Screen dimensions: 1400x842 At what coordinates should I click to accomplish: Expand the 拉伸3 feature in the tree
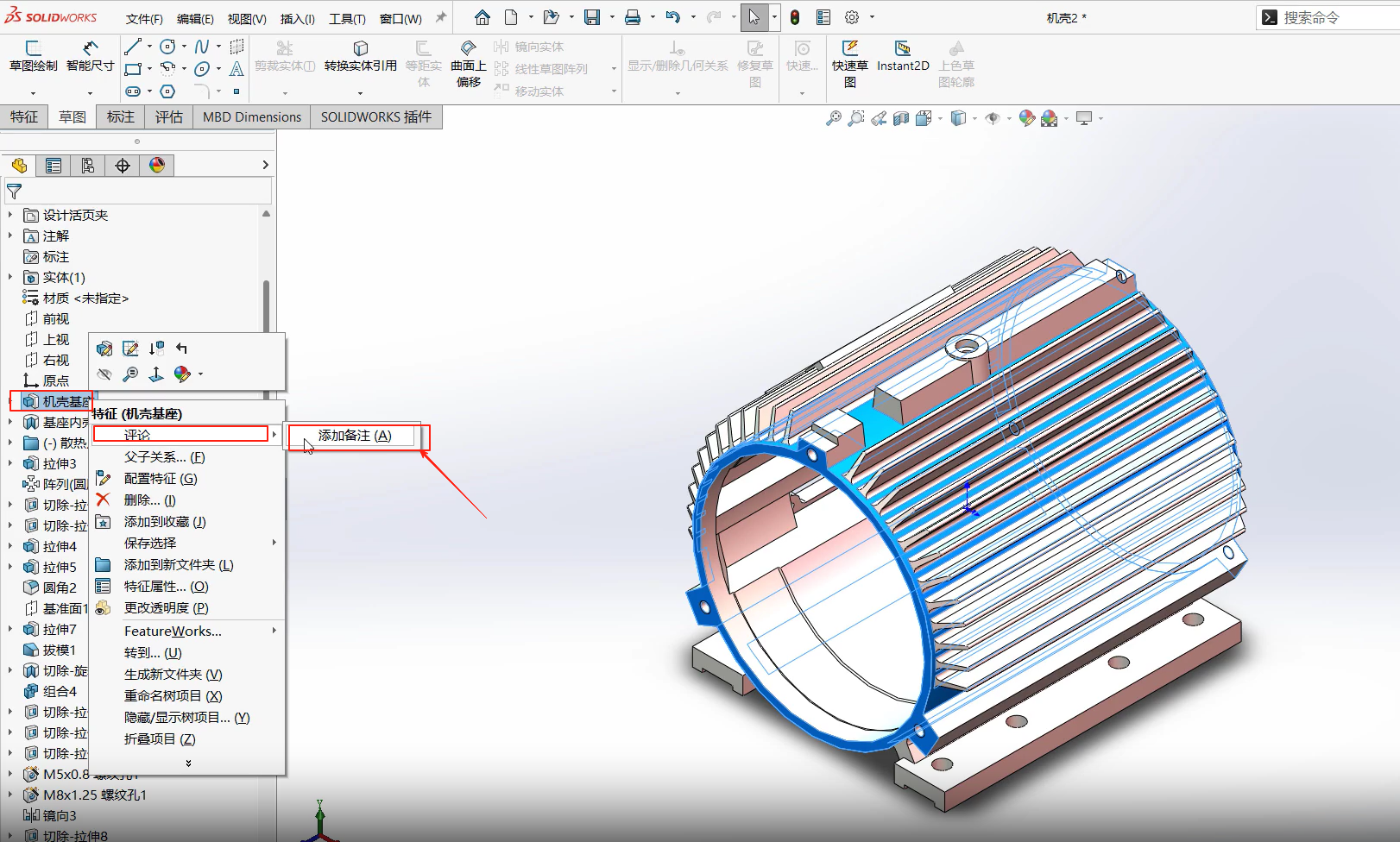point(10,463)
